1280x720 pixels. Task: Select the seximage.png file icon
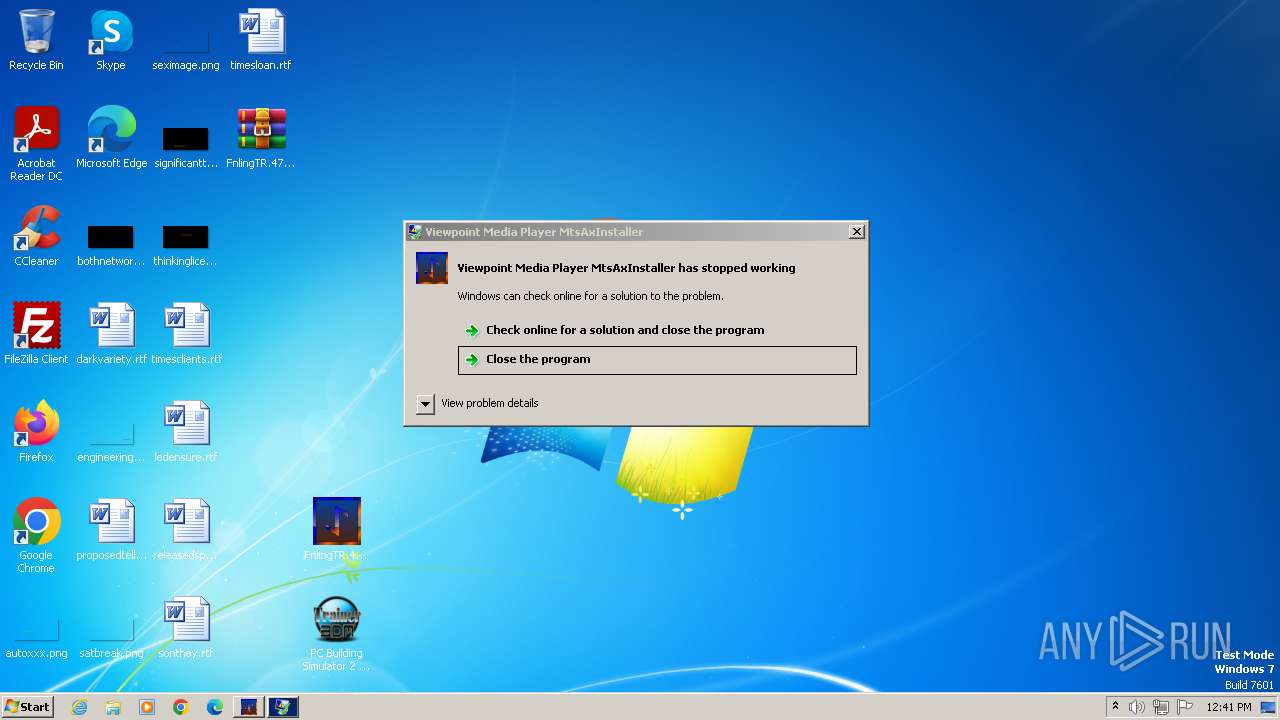pyautogui.click(x=186, y=40)
